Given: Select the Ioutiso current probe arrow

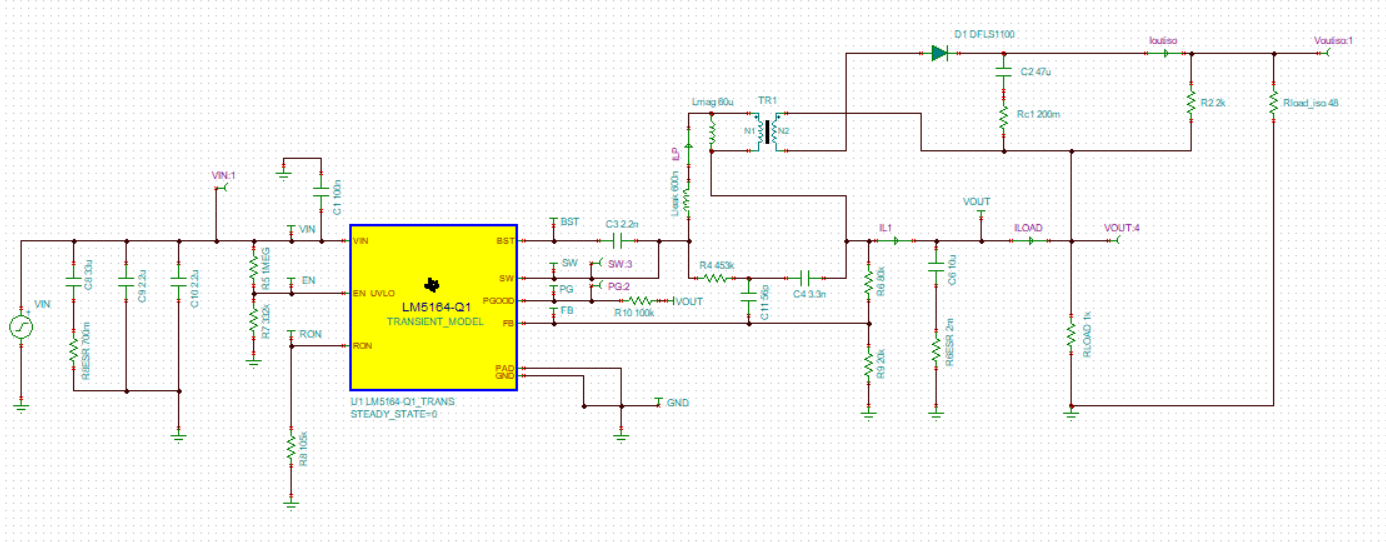Looking at the screenshot, I should (1167, 53).
